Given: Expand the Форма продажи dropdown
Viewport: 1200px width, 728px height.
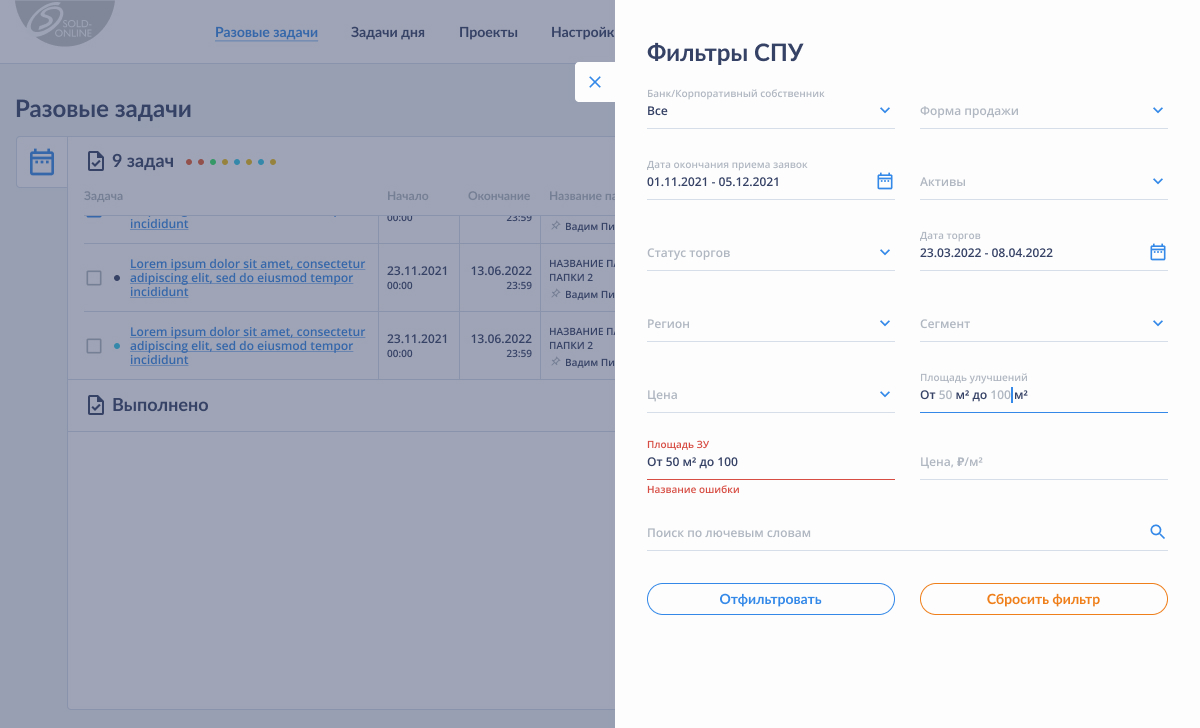Looking at the screenshot, I should click(x=1044, y=111).
